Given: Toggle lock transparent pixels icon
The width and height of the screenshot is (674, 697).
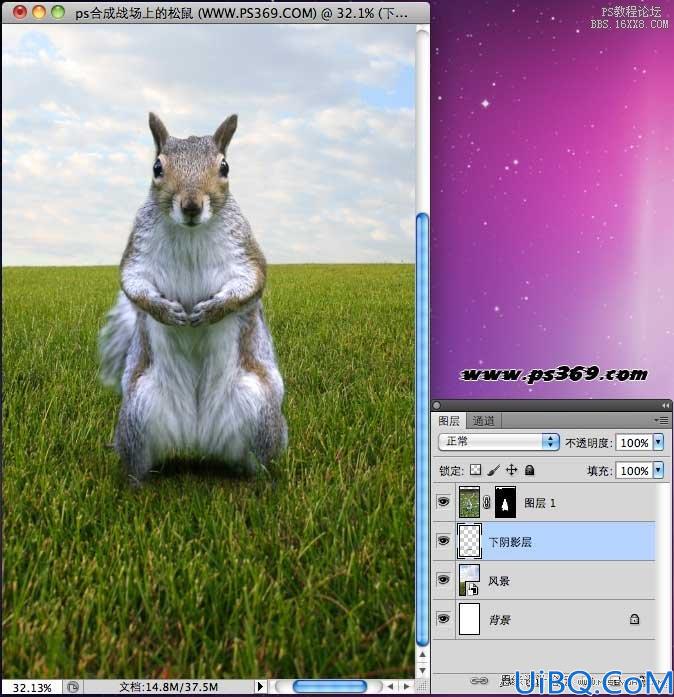Looking at the screenshot, I should tap(475, 470).
